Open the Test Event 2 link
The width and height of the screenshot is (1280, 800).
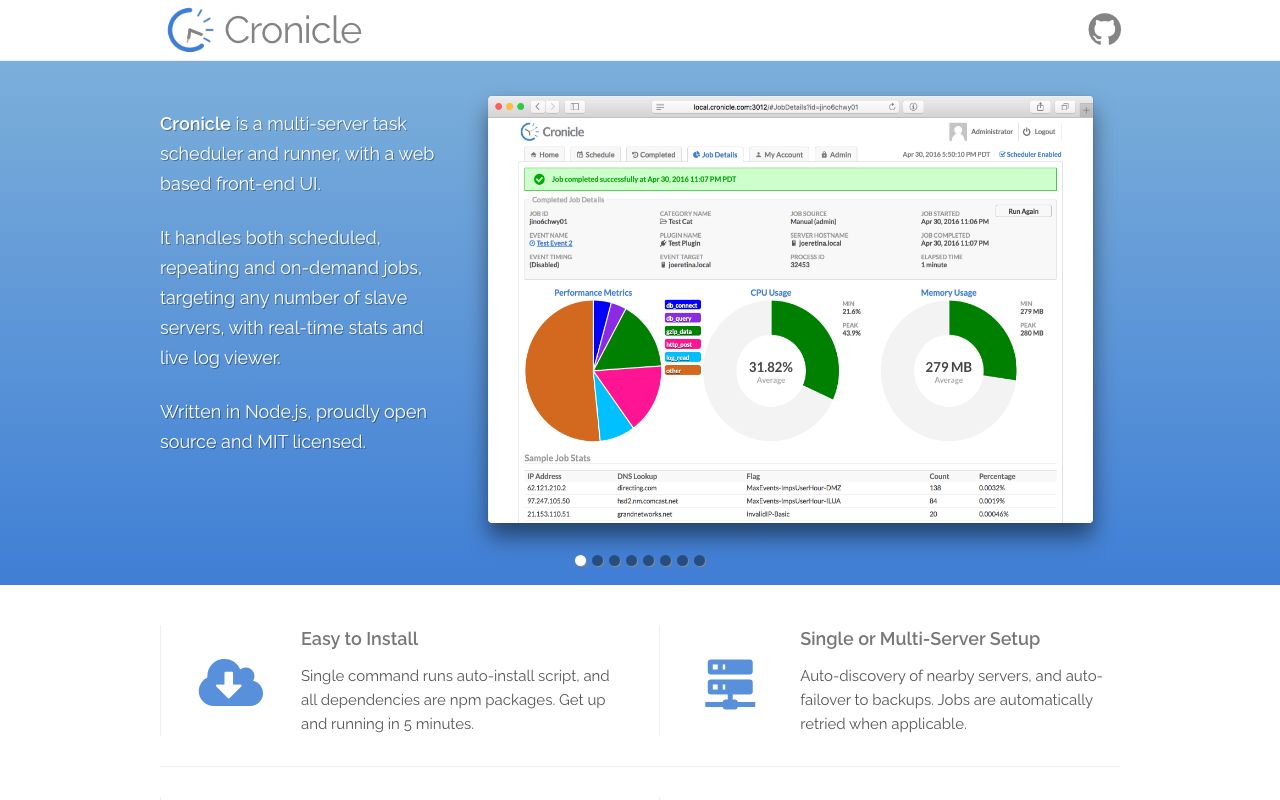click(x=554, y=243)
